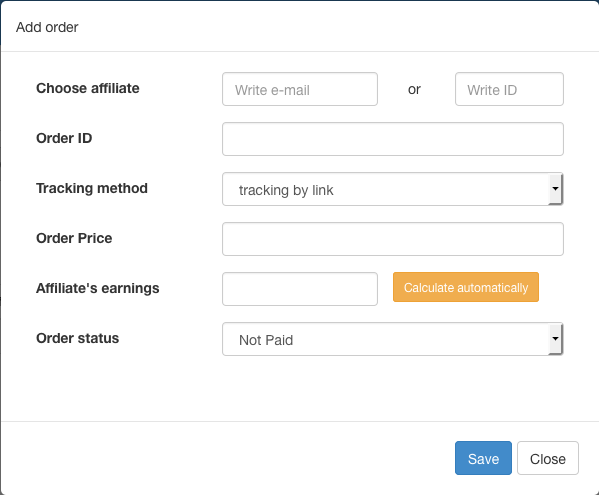Click the Order Price label
The image size is (599, 495).
click(x=74, y=238)
